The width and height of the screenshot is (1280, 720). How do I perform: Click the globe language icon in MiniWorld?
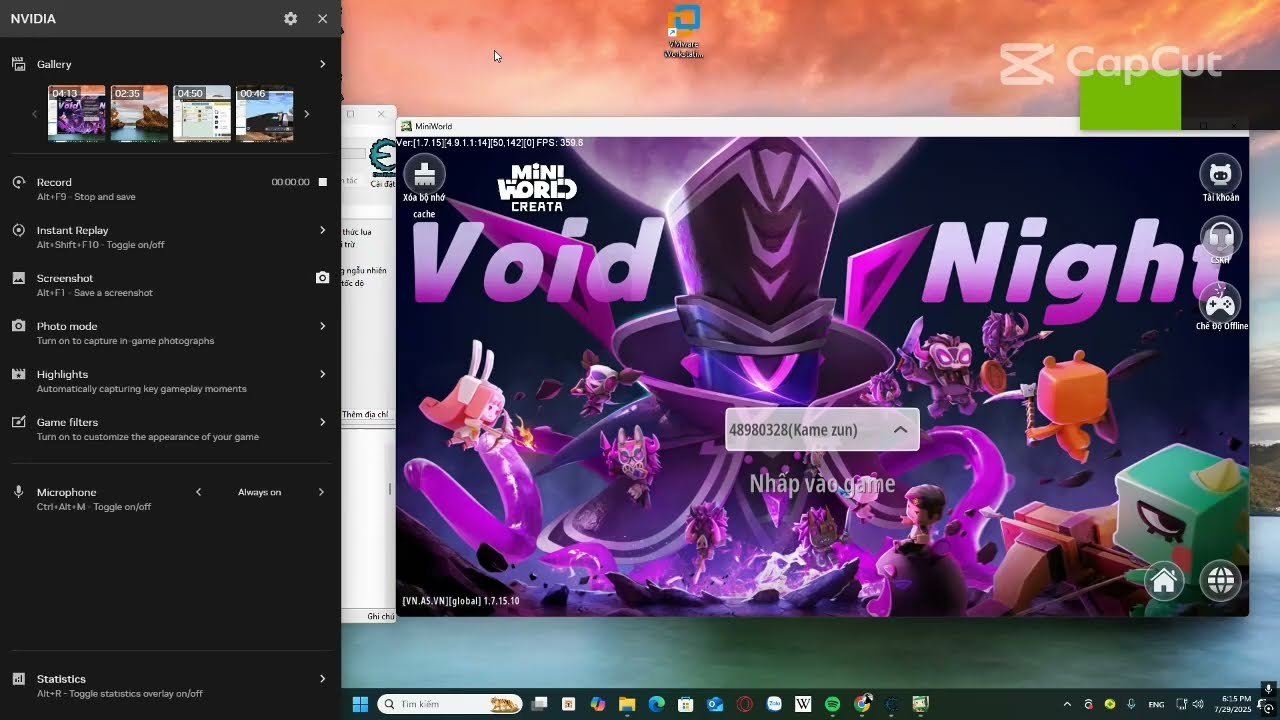tap(1220, 580)
